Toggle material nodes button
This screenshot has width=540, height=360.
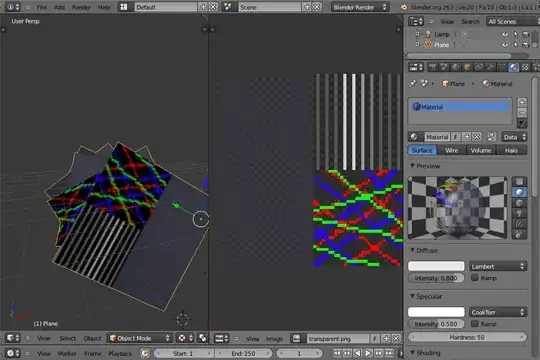click(x=491, y=137)
